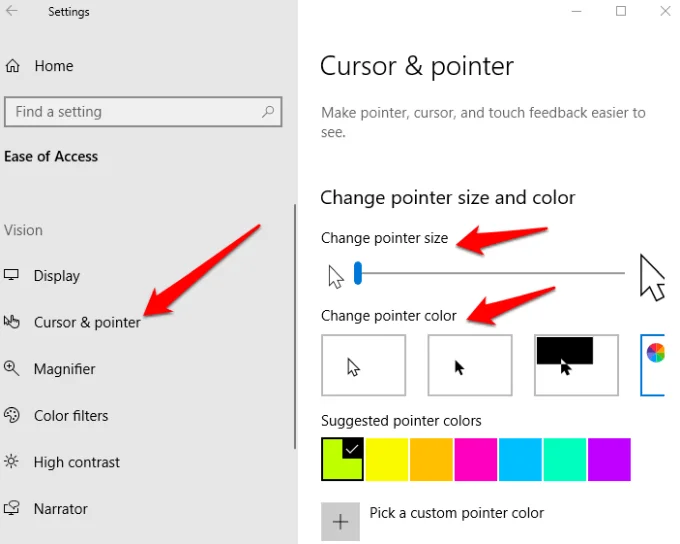Choose the turquoise suggested pointer color

[x=565, y=459]
